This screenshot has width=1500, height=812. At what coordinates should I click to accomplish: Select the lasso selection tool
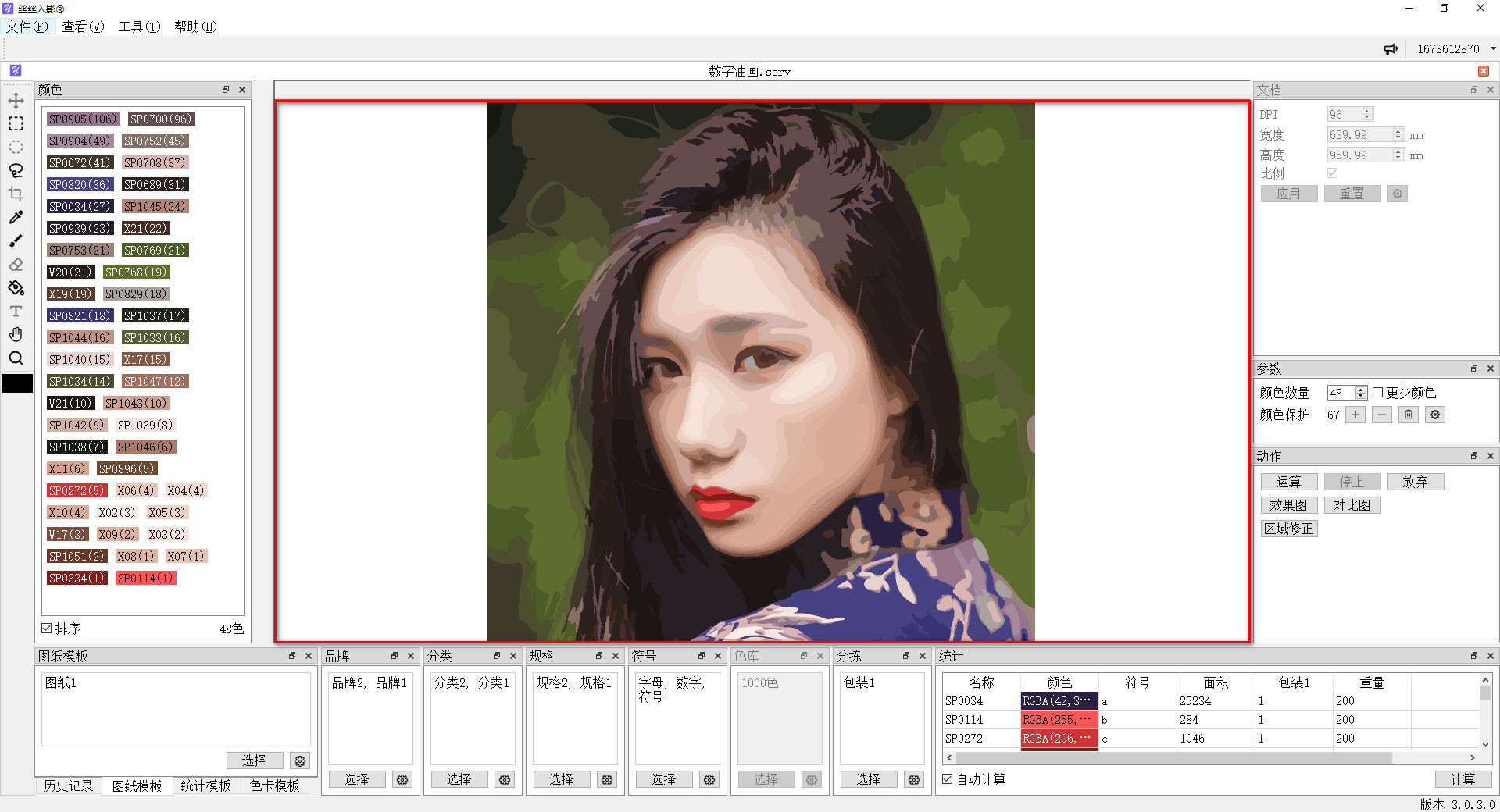click(16, 170)
